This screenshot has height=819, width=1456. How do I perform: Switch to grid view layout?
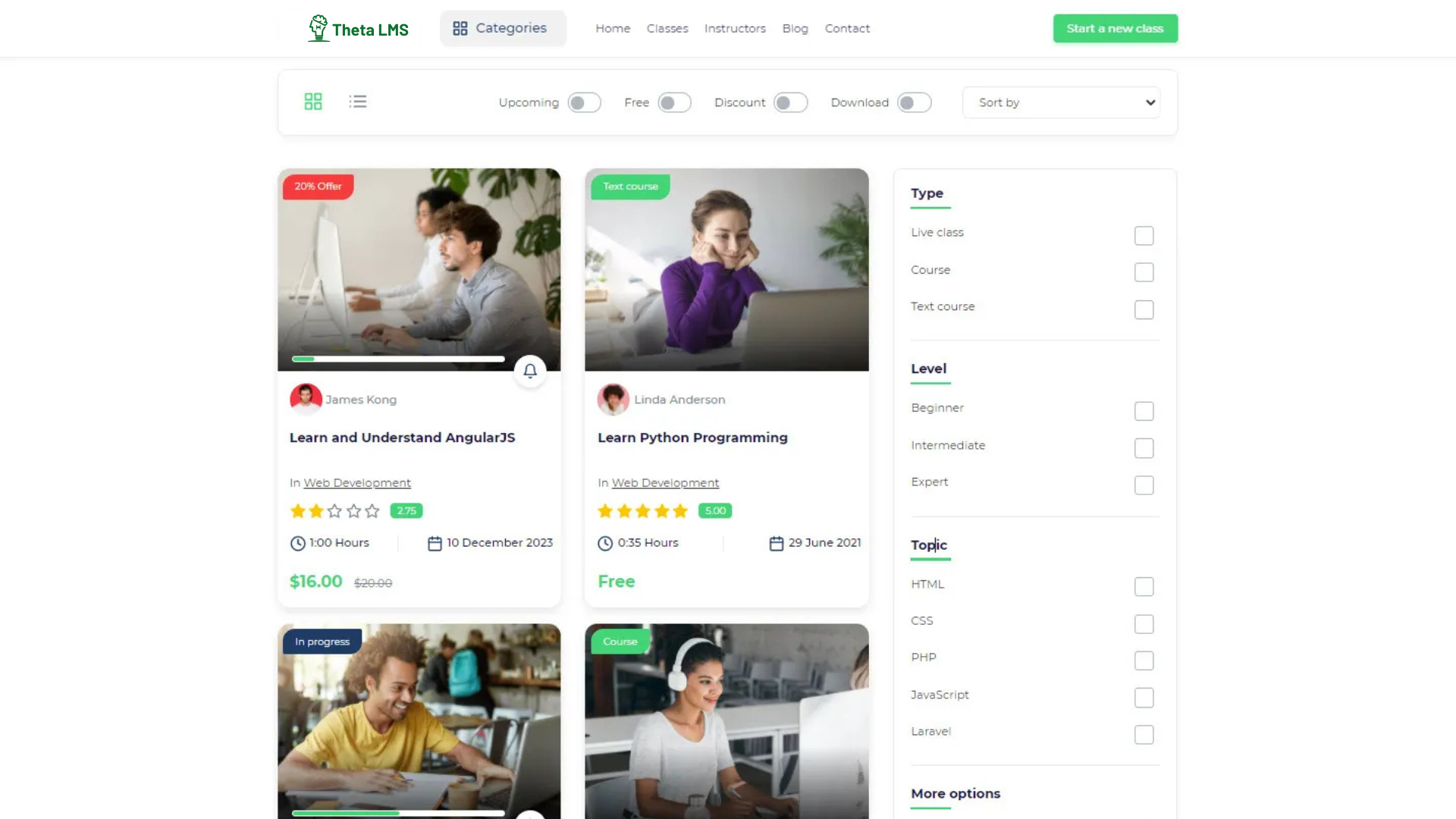[x=312, y=102]
